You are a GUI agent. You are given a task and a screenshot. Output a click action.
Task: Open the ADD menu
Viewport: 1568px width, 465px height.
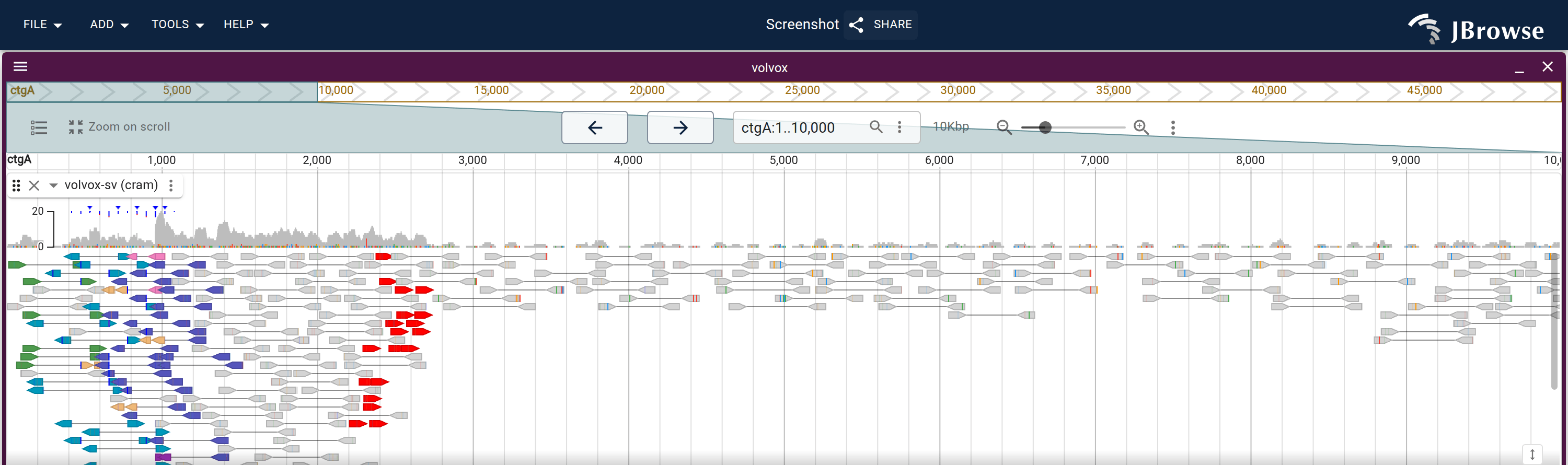pyautogui.click(x=109, y=25)
